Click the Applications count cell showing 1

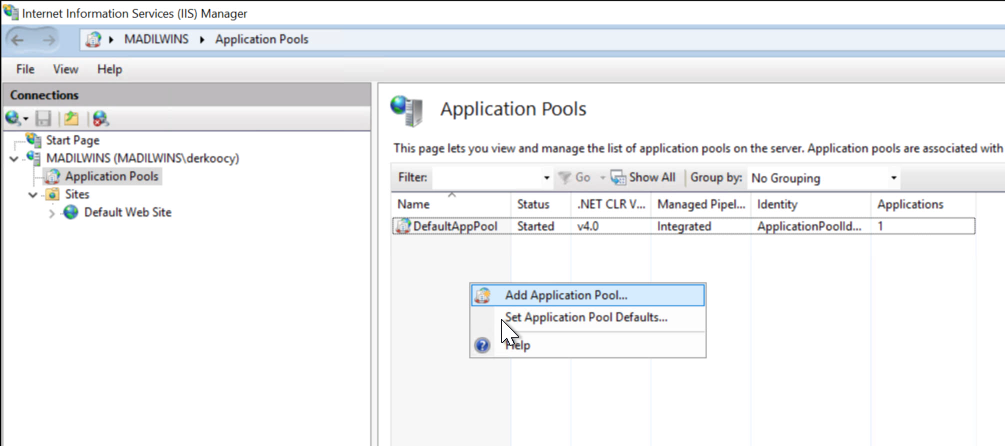(881, 226)
